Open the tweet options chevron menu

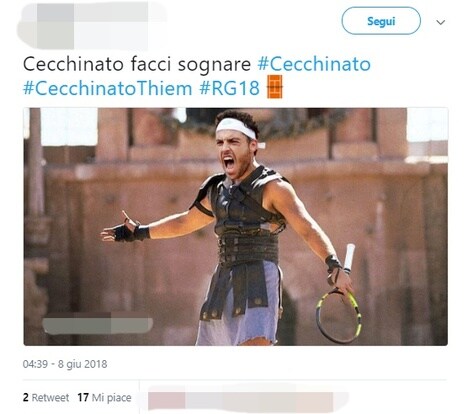click(441, 22)
